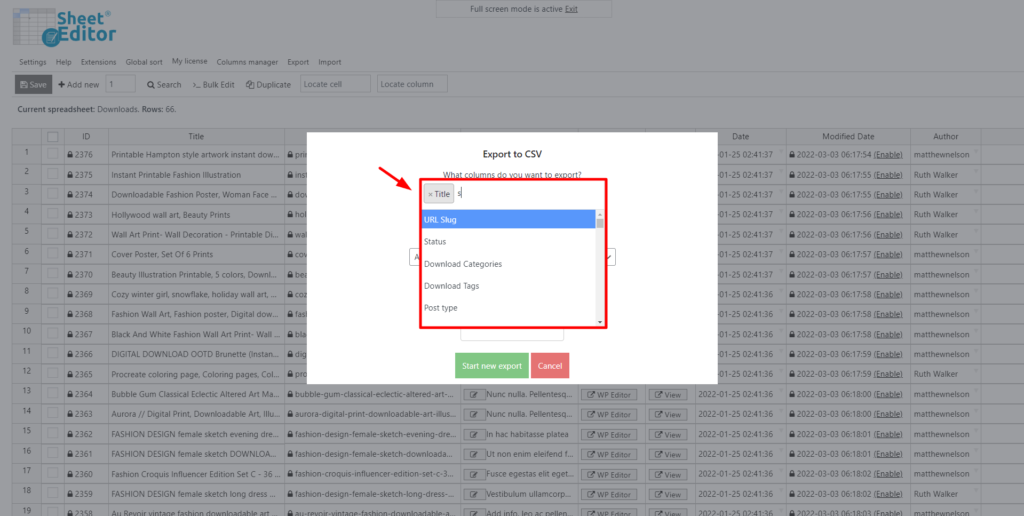Viewport: 1024px width, 516px height.
Task: Open WP Editor for row 2364
Action: [x=609, y=395]
